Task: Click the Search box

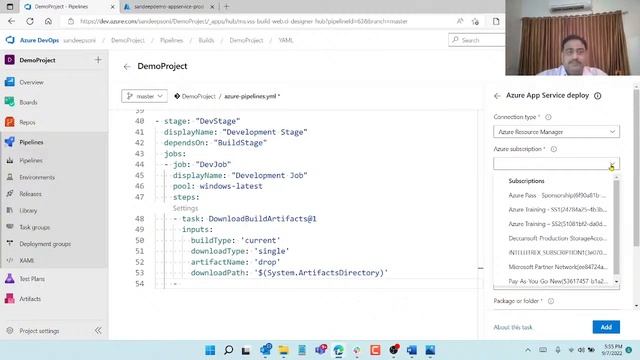Action: point(477,40)
